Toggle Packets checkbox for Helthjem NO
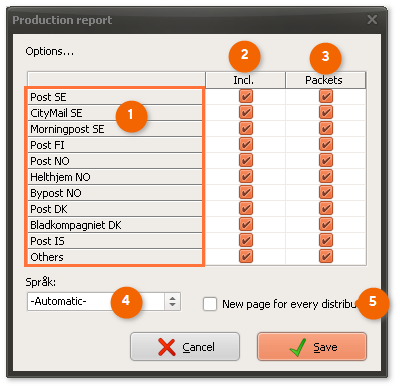 click(x=326, y=177)
